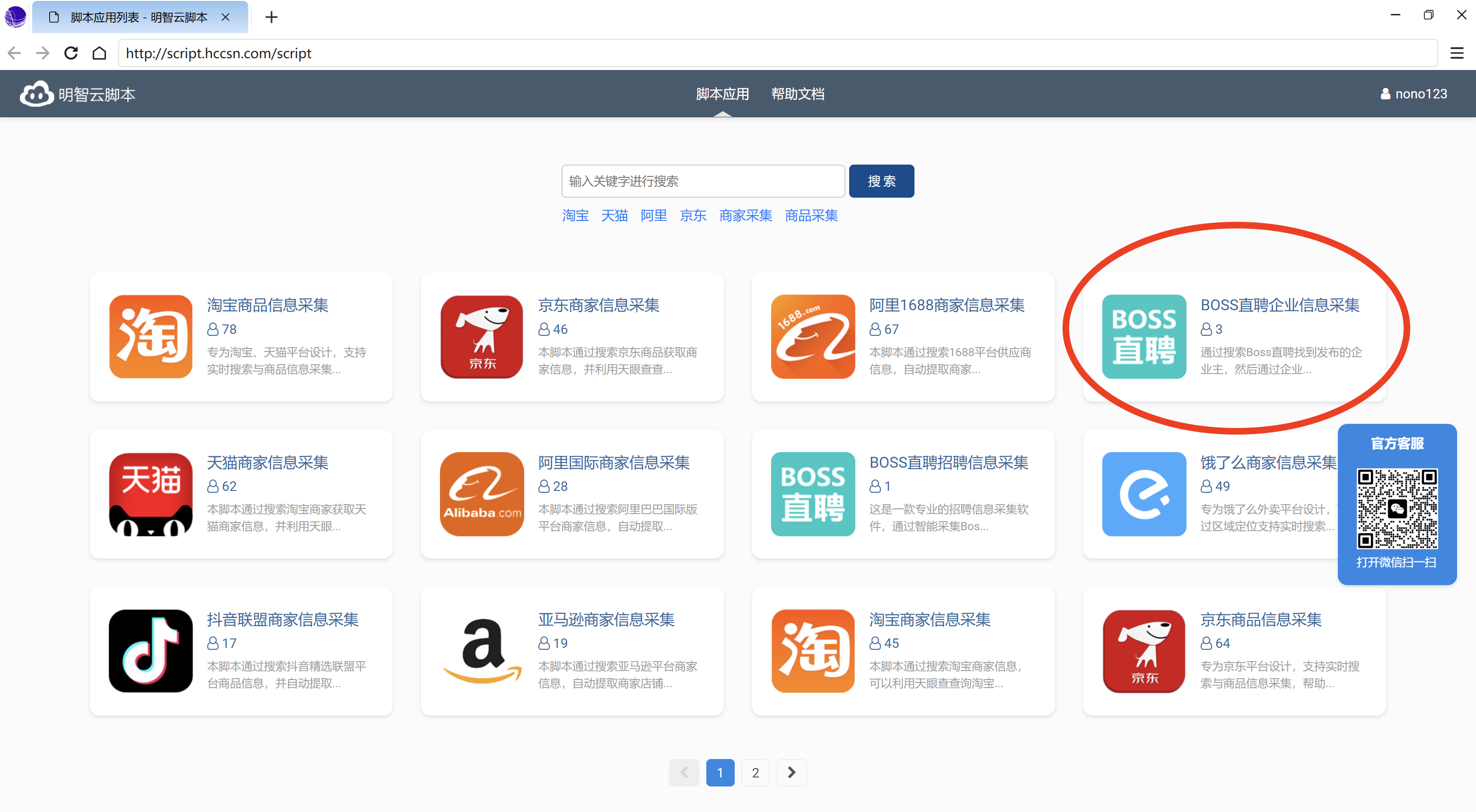Filter by the 天猫 tag link

[614, 215]
